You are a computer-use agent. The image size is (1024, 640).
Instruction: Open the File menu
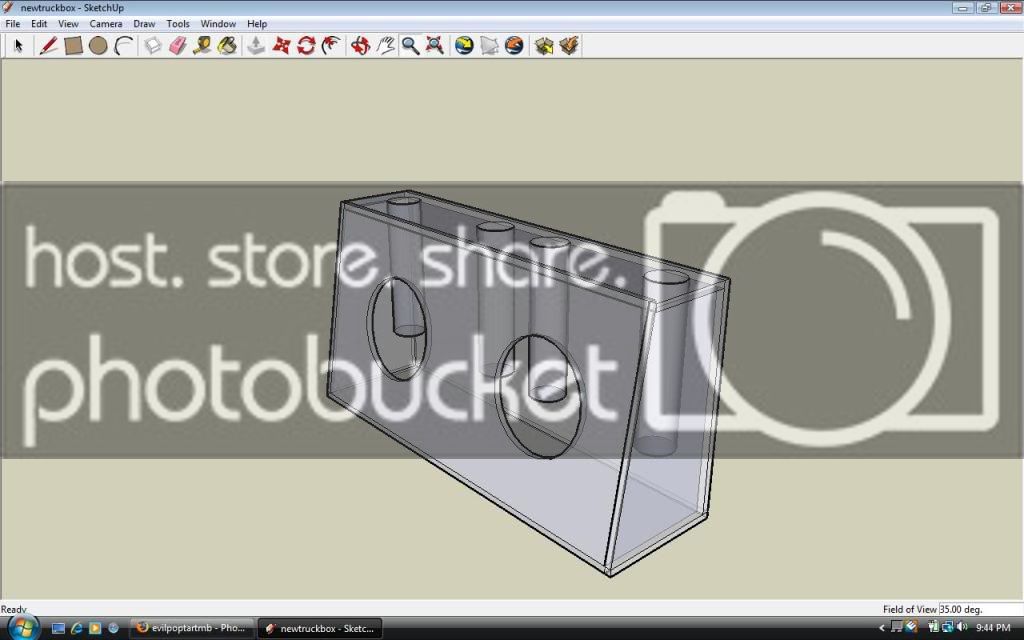pos(12,24)
